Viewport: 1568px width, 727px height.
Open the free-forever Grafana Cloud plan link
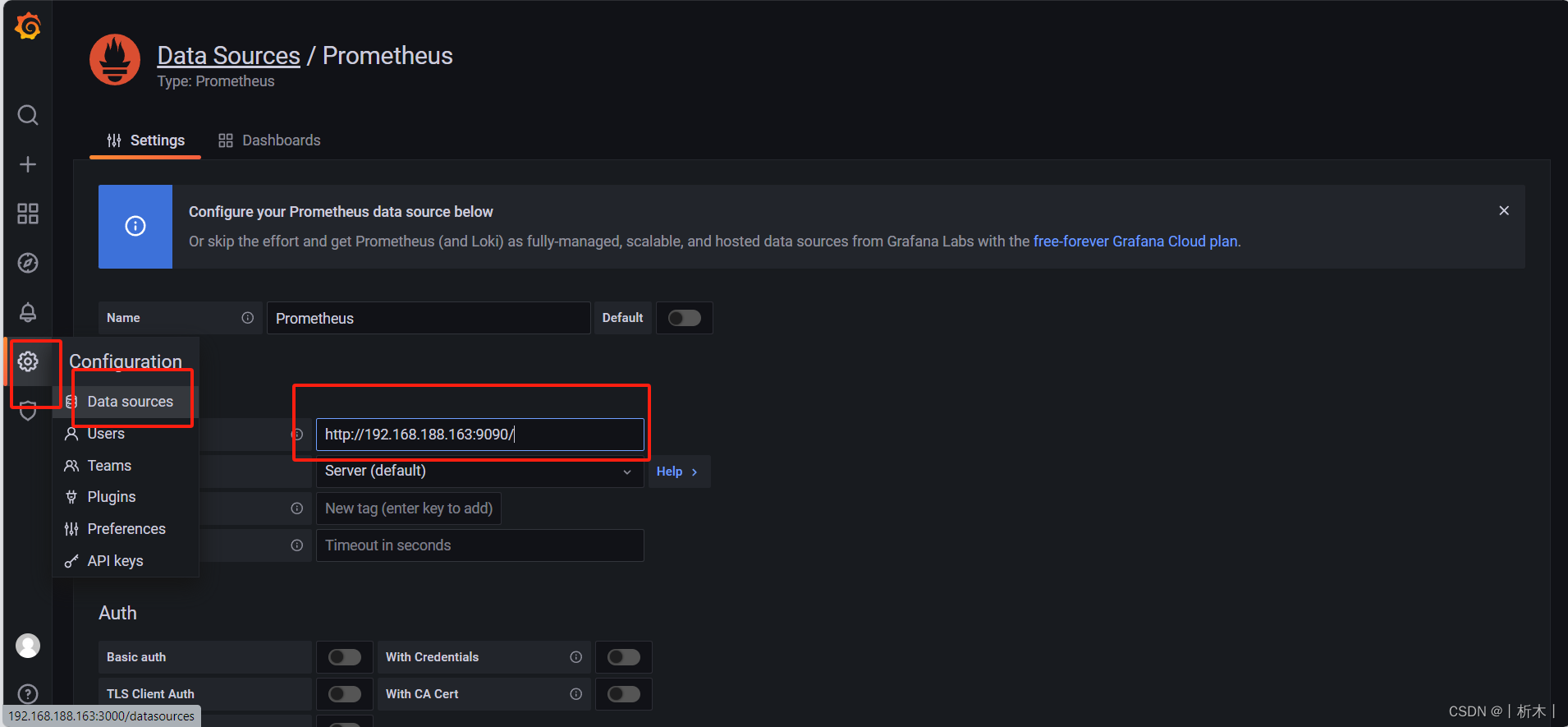tap(1135, 242)
